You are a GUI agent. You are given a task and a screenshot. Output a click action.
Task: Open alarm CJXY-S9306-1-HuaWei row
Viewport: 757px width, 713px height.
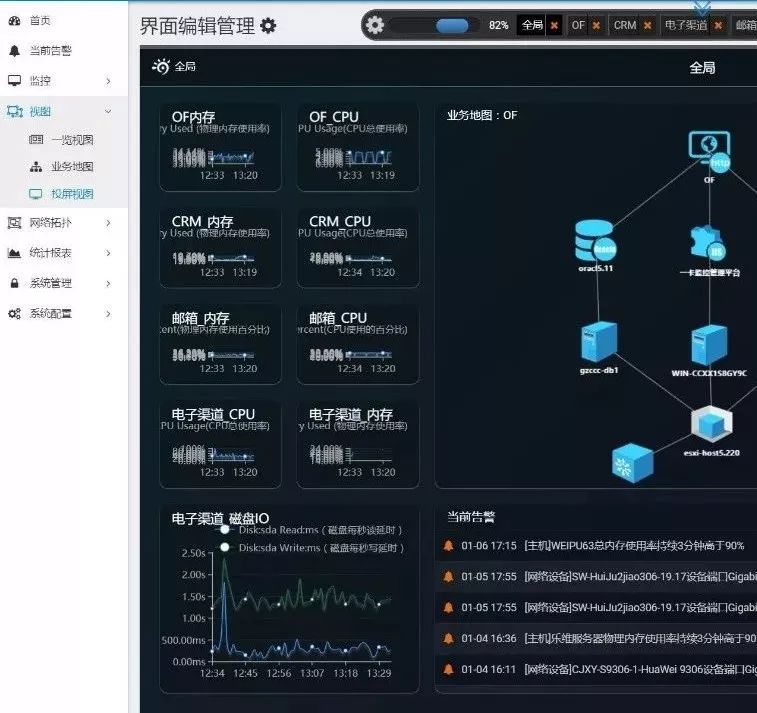pyautogui.click(x=596, y=670)
